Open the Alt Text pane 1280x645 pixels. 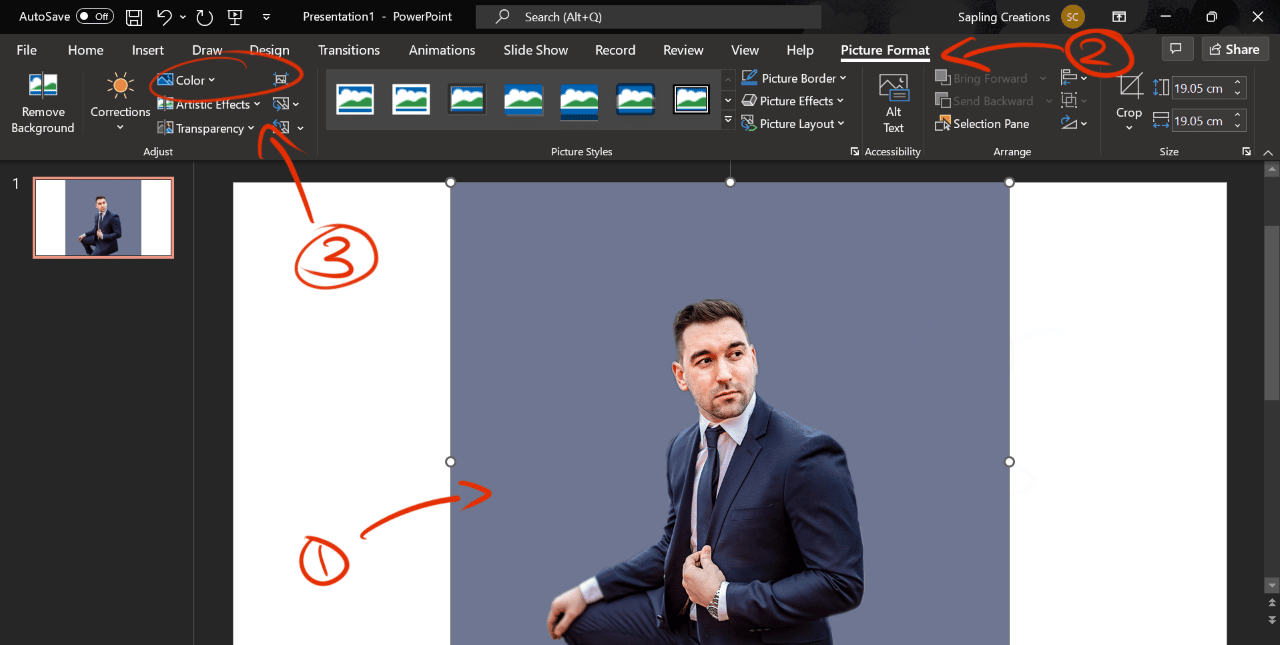coord(891,100)
